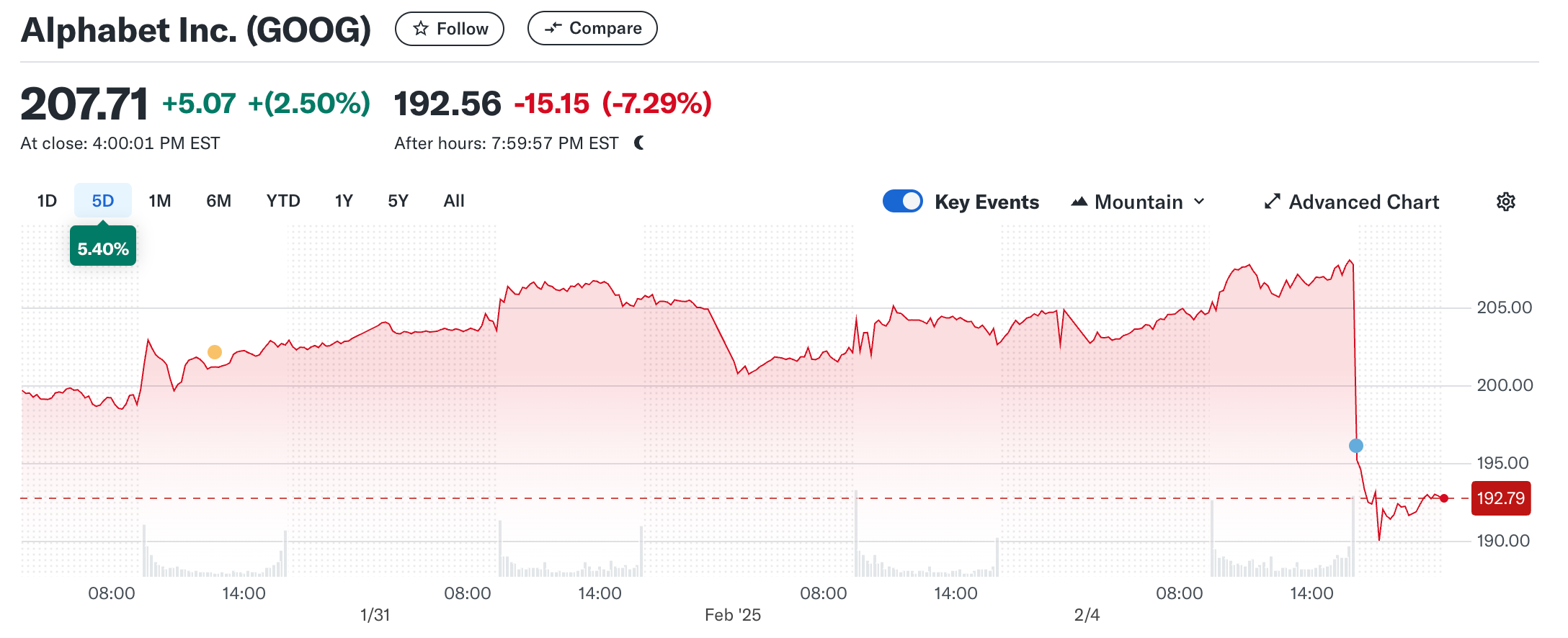Open chart settings gear icon
Screen dimensions: 1568x638
[x=1505, y=202]
